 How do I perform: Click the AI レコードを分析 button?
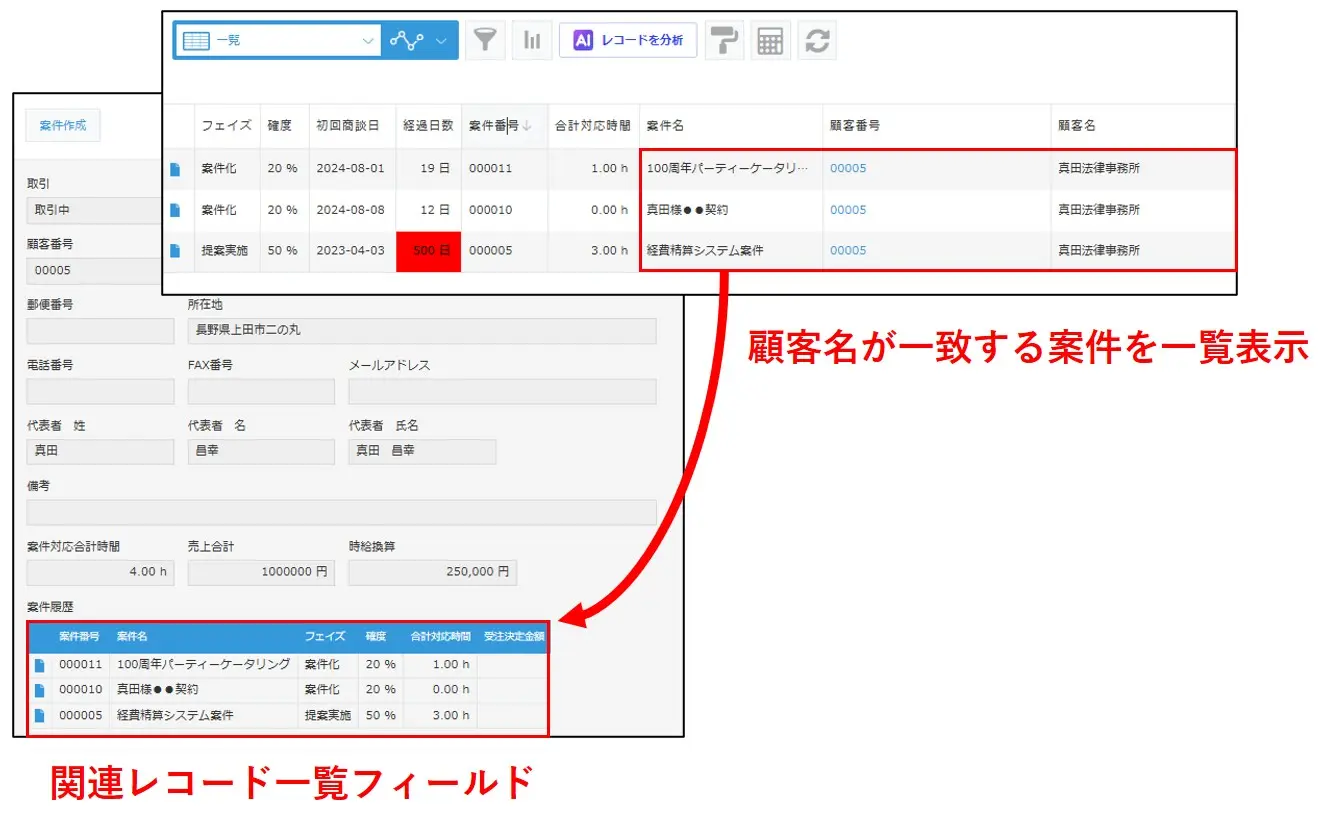point(628,41)
